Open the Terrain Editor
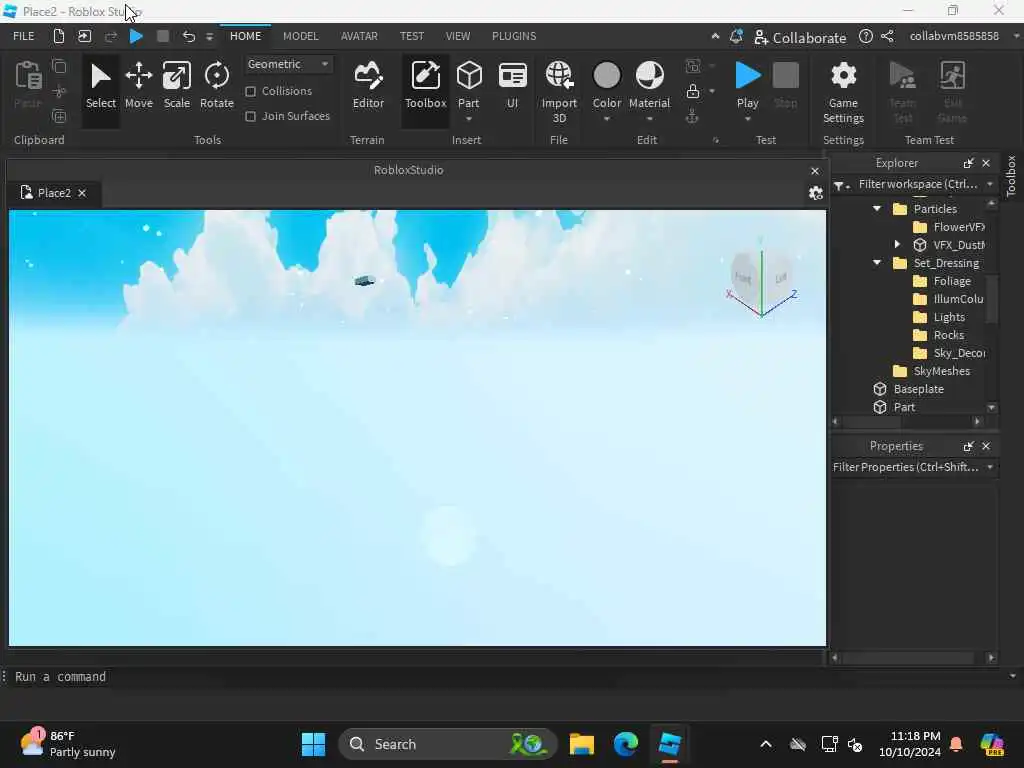Image resolution: width=1024 pixels, height=768 pixels. 368,86
